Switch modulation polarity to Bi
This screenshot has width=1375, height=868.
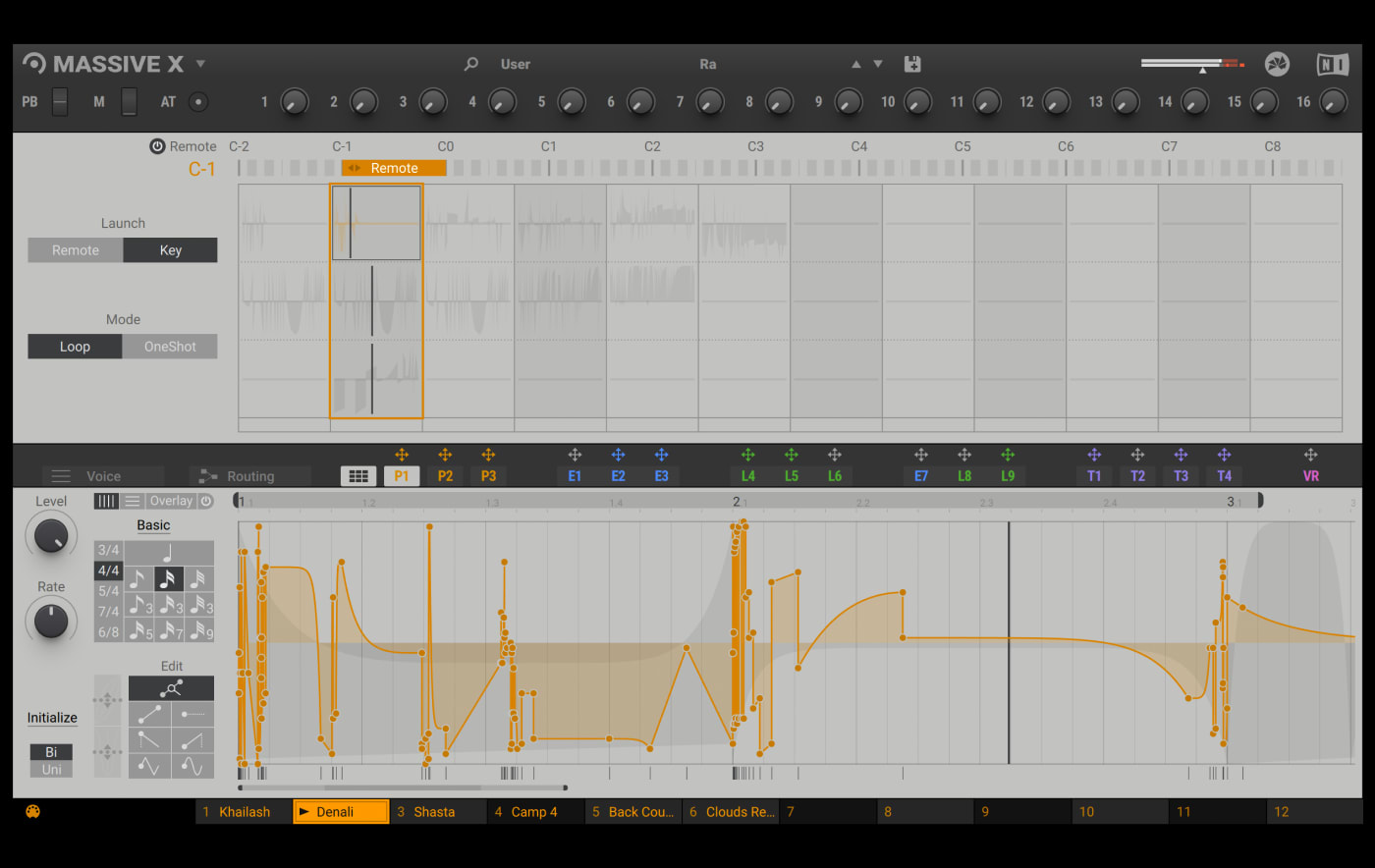pos(51,752)
